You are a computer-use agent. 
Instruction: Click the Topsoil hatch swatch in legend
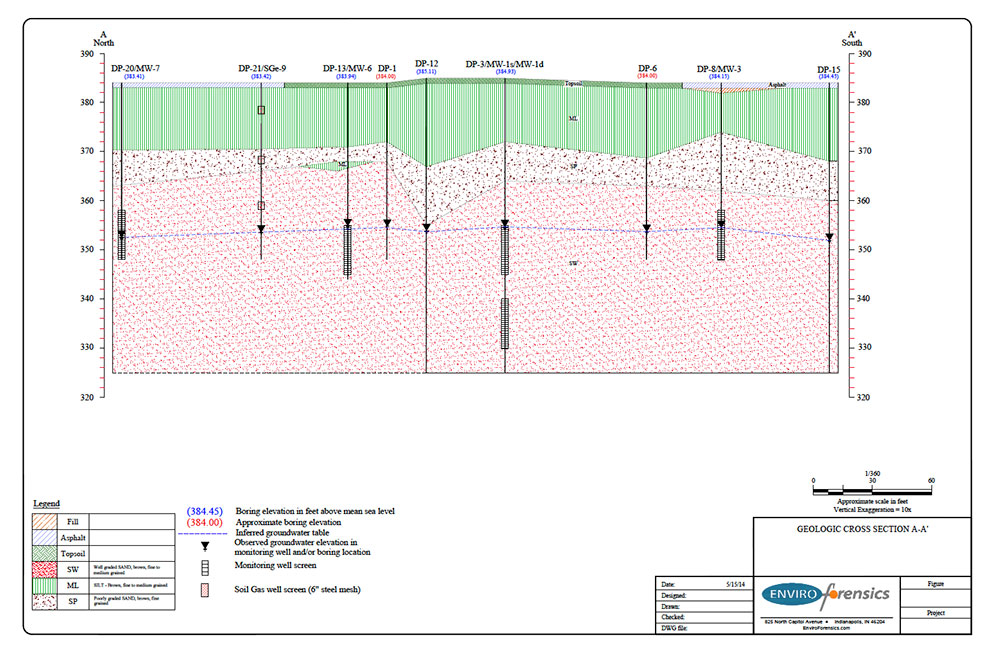click(45, 553)
